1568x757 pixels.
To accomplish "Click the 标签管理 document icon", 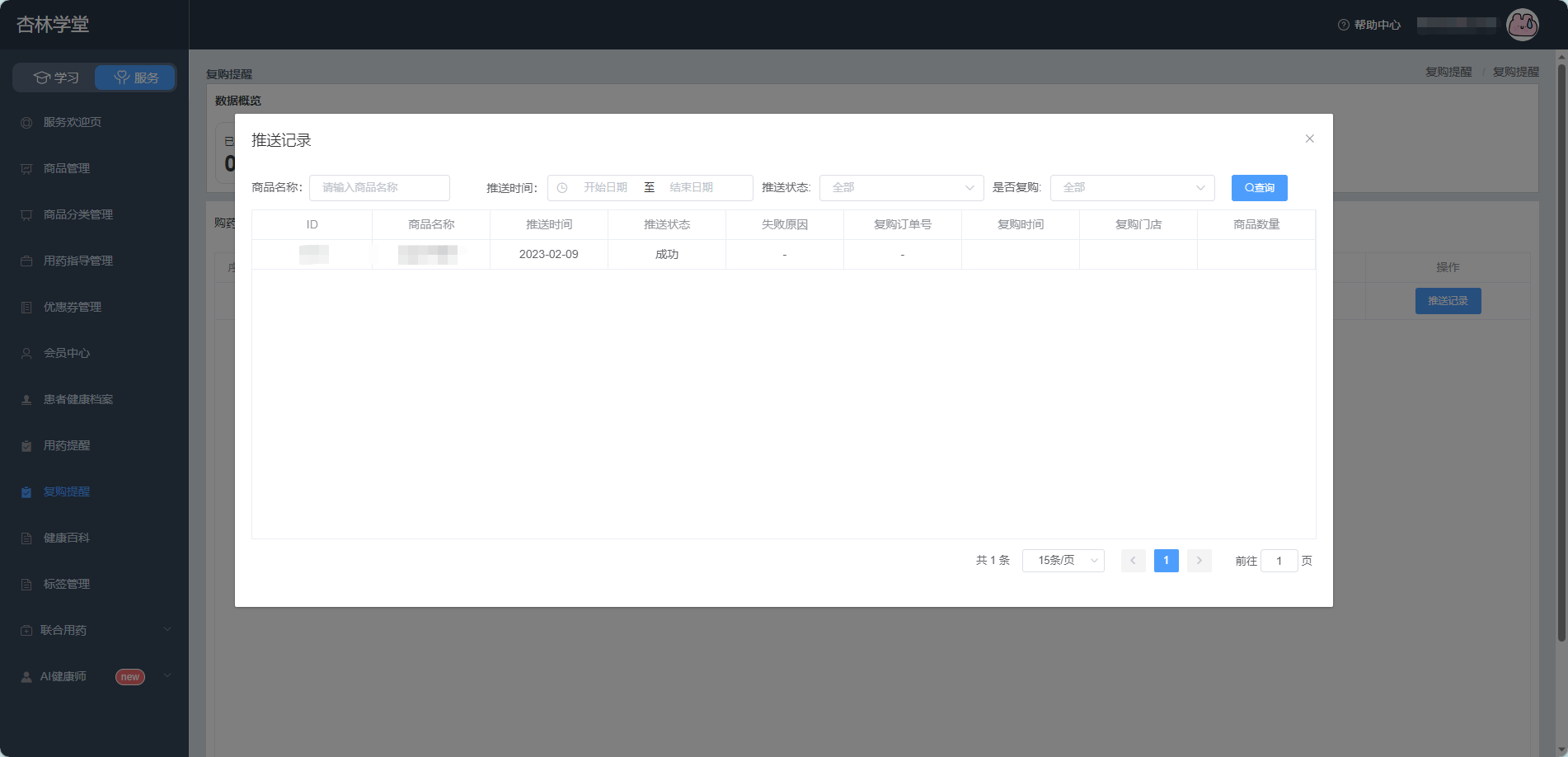I will pyautogui.click(x=26, y=585).
